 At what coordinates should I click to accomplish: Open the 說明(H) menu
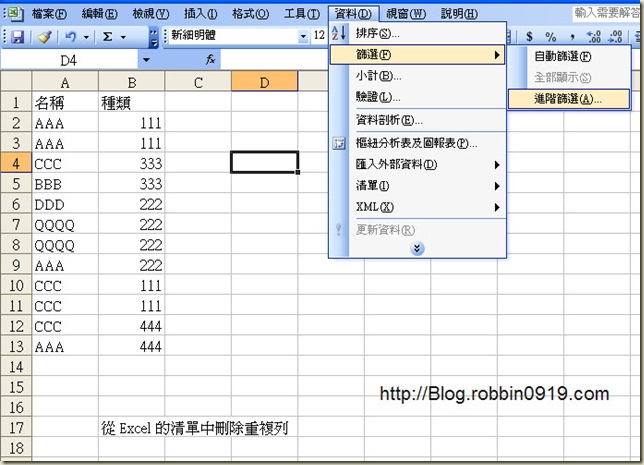pos(459,14)
